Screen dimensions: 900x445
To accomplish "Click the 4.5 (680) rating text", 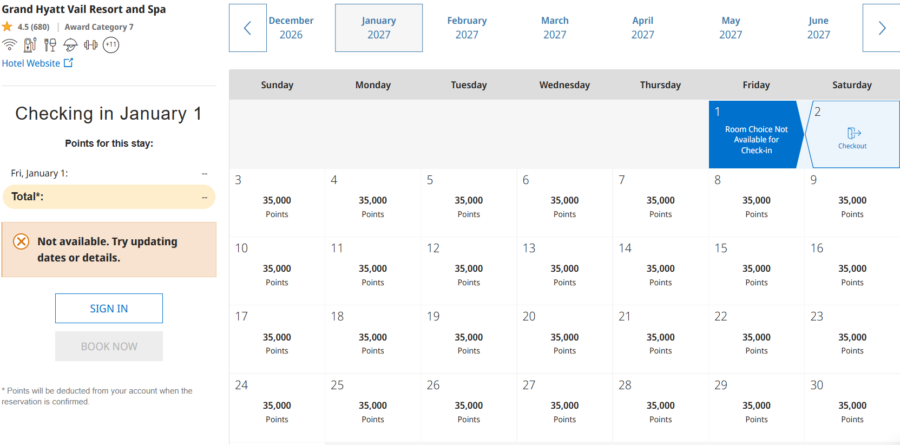I will pyautogui.click(x=33, y=27).
